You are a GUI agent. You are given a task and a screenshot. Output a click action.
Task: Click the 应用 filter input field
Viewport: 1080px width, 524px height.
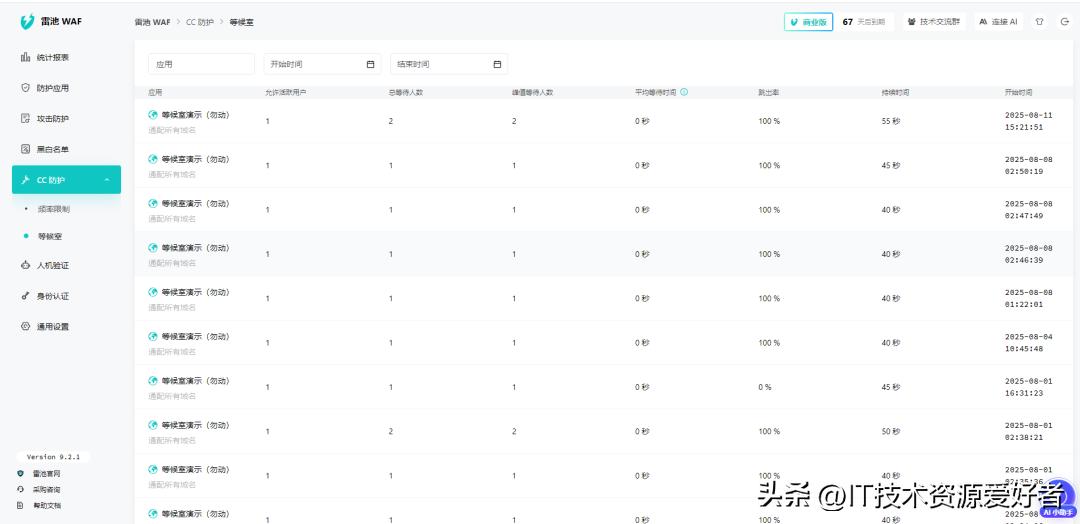(201, 64)
